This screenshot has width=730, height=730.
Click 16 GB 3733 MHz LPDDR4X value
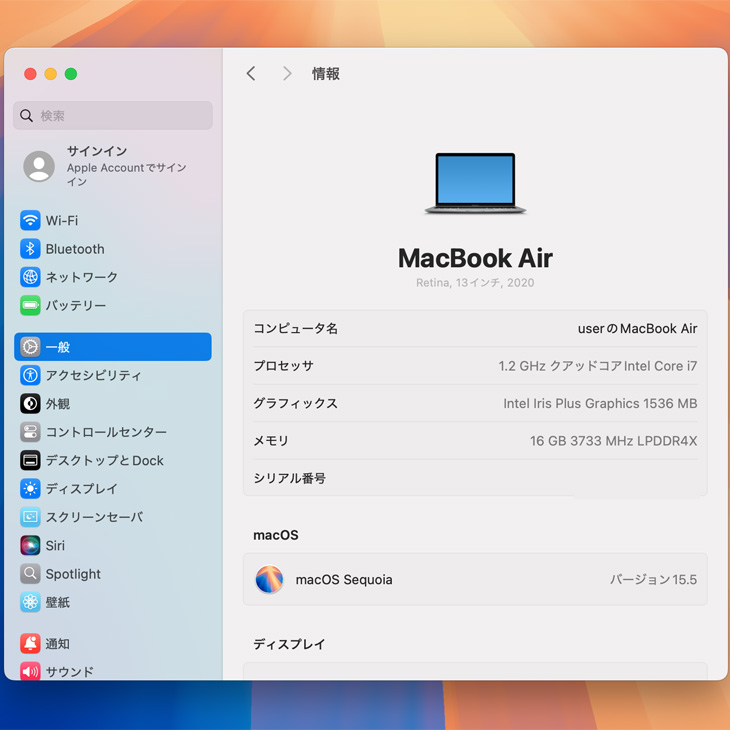pos(614,441)
